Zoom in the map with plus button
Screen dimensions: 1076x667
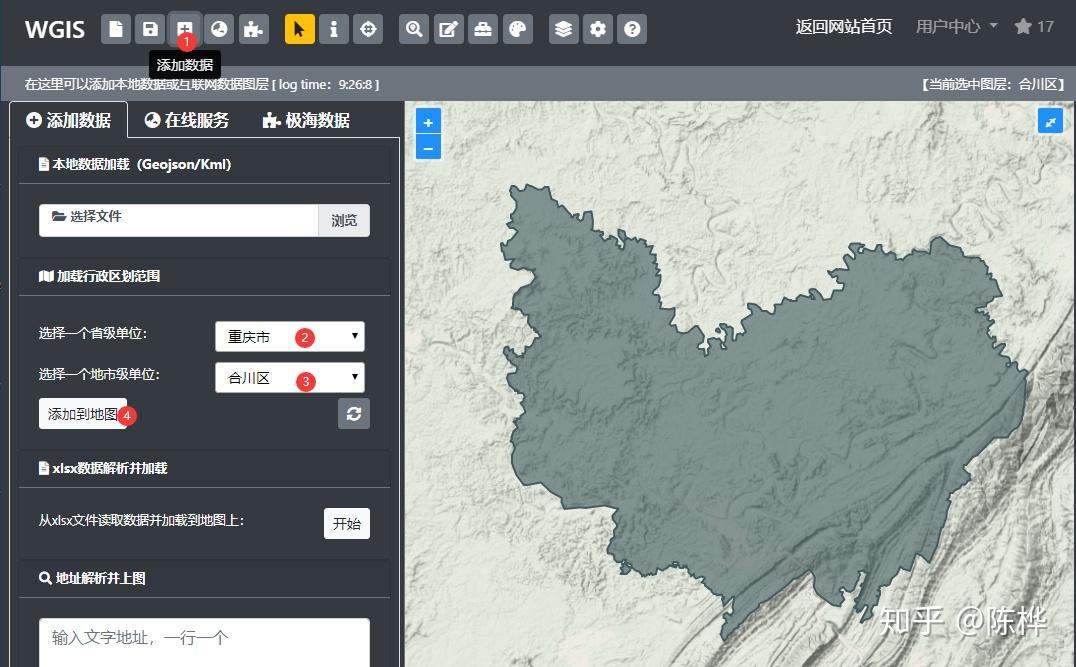pyautogui.click(x=428, y=123)
